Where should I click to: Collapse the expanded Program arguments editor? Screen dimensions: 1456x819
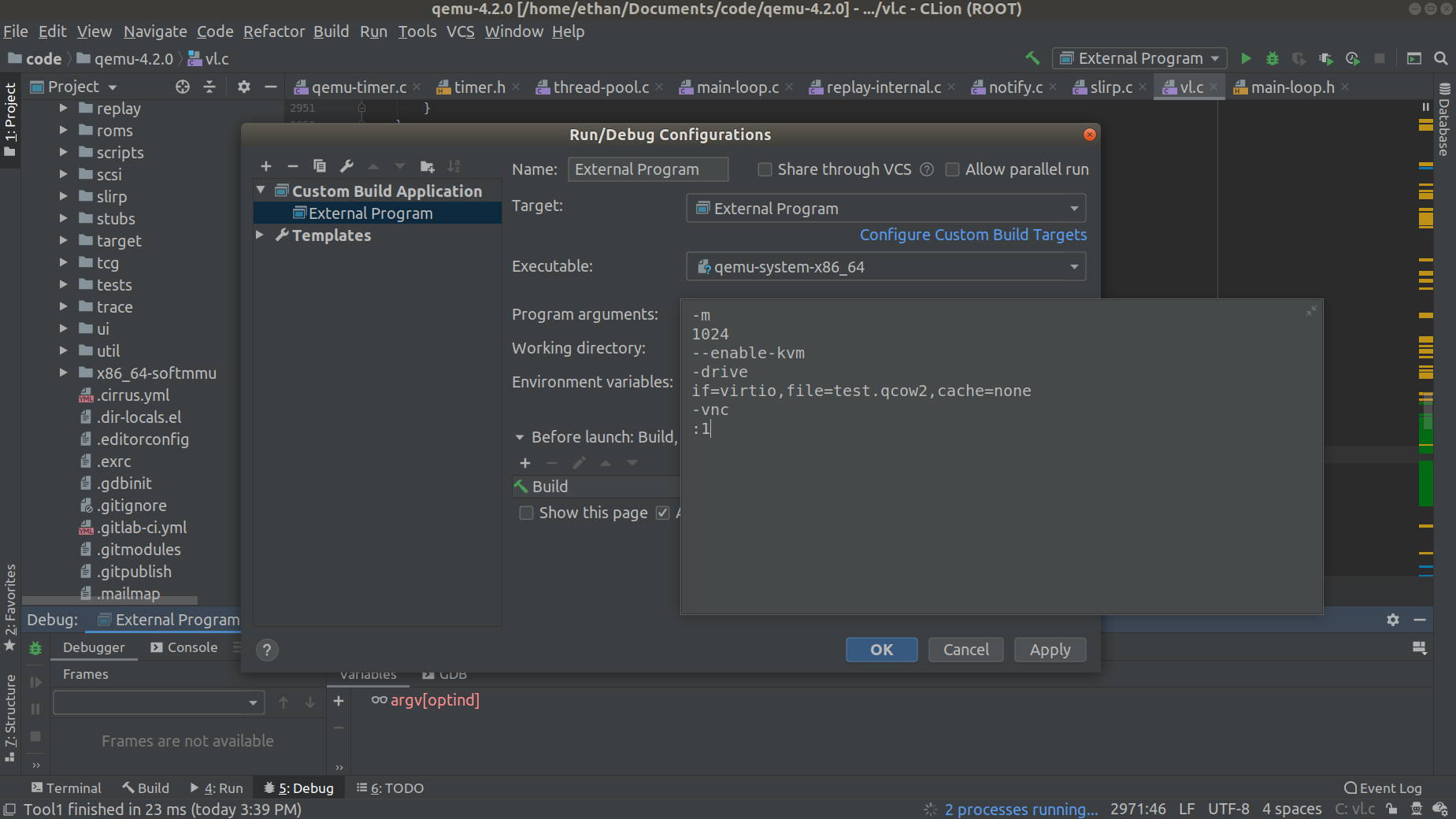tap(1311, 311)
